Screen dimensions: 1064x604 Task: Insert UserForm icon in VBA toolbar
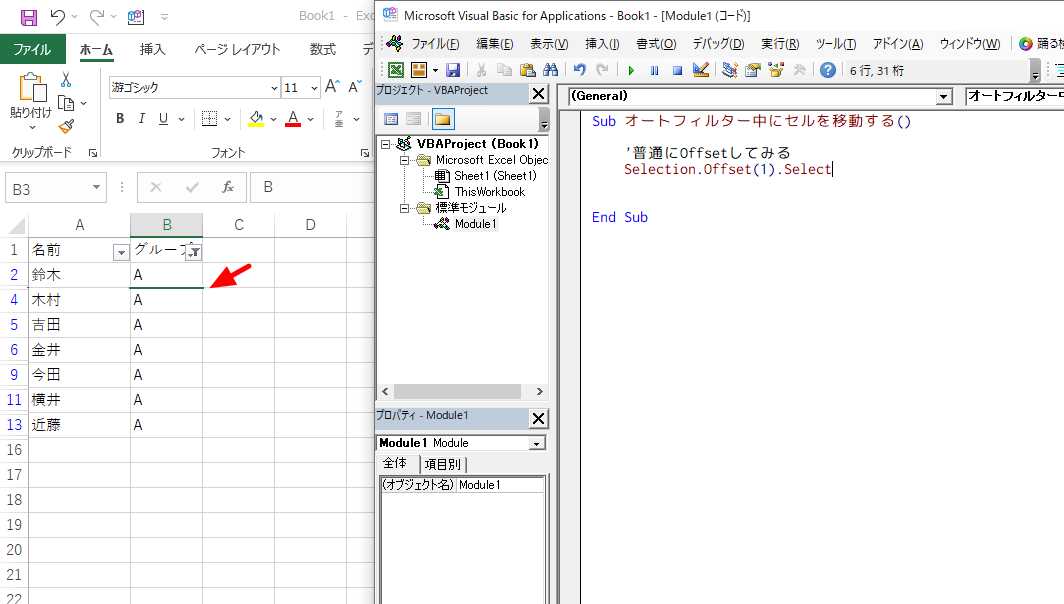419,70
